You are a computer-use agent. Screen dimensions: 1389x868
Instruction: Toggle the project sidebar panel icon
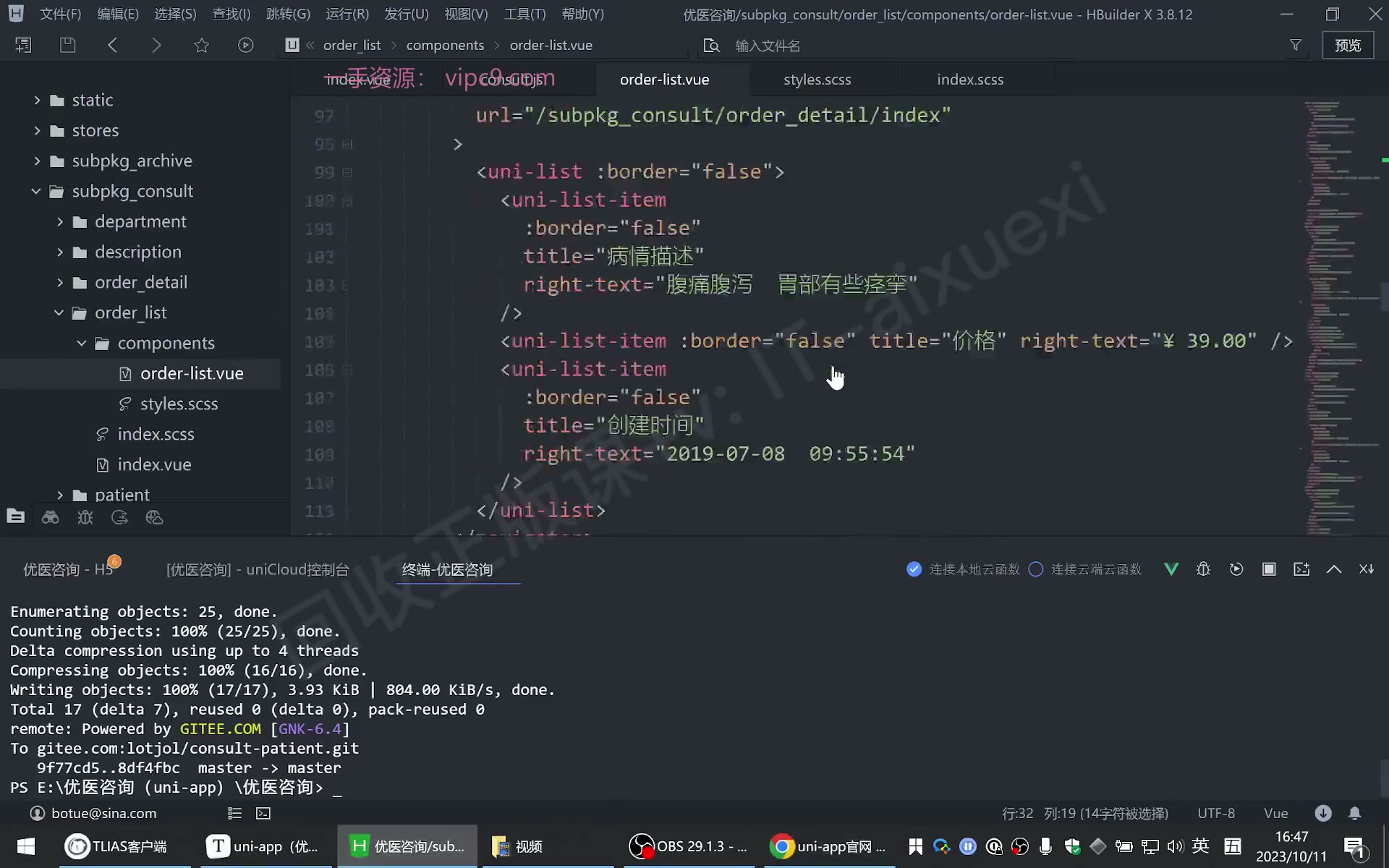pos(23,45)
